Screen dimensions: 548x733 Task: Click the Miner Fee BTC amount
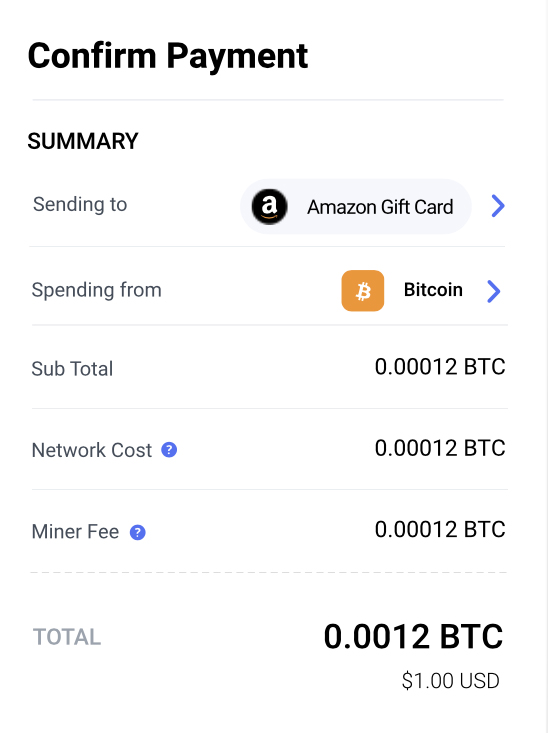tap(440, 529)
